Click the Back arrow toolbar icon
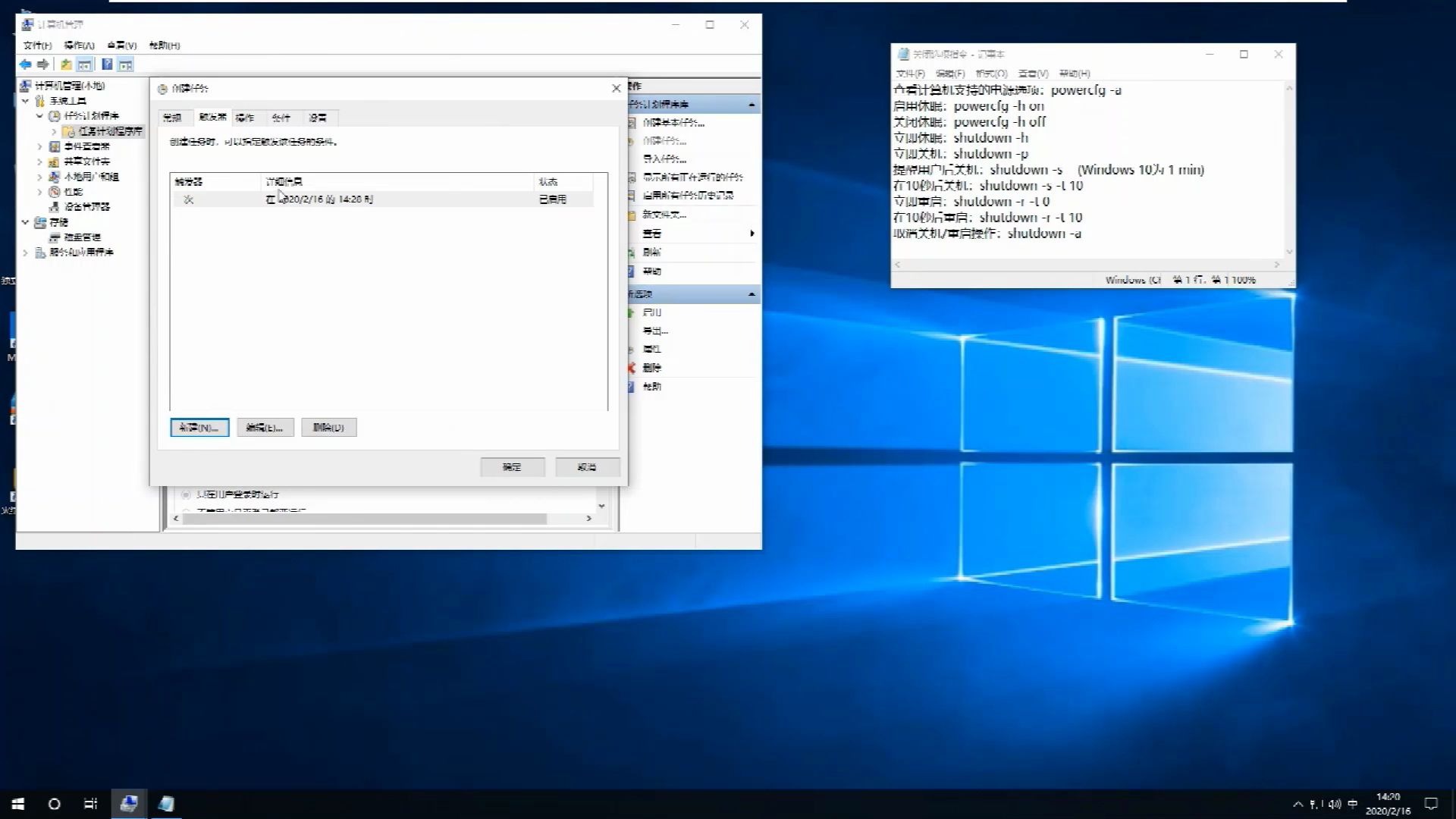Image resolution: width=1456 pixels, height=819 pixels. 25,64
